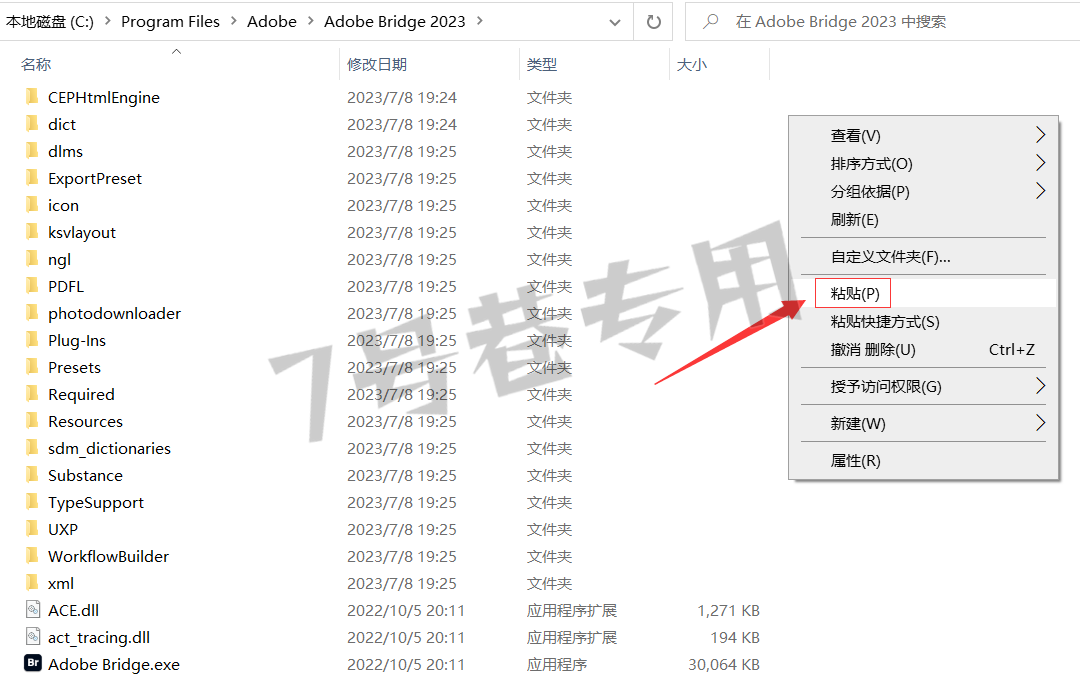Image resolution: width=1080 pixels, height=676 pixels.
Task: Open the 分组依据(P) submenu arrow
Action: point(1040,191)
